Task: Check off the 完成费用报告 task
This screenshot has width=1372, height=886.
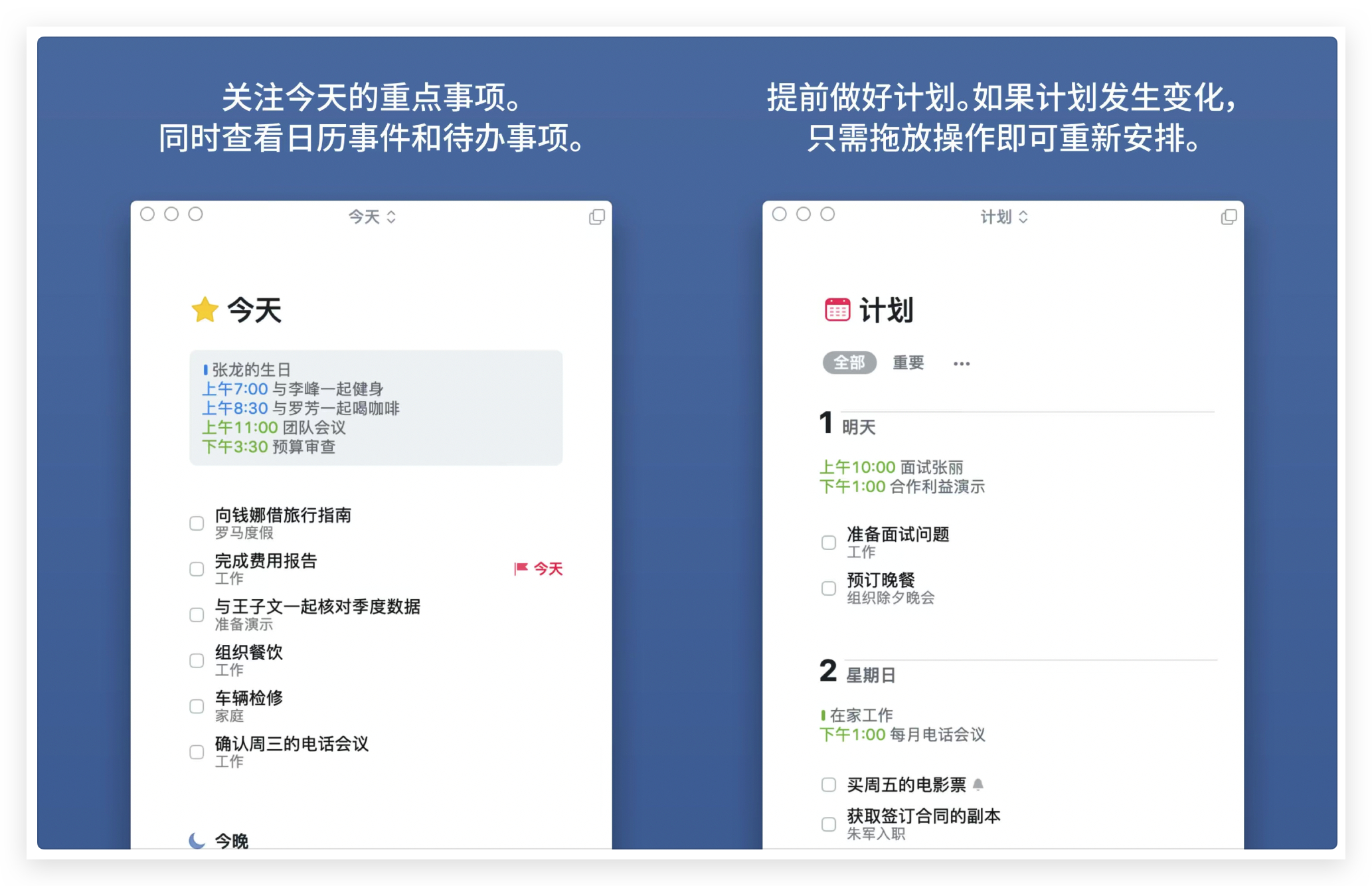Action: pos(196,569)
